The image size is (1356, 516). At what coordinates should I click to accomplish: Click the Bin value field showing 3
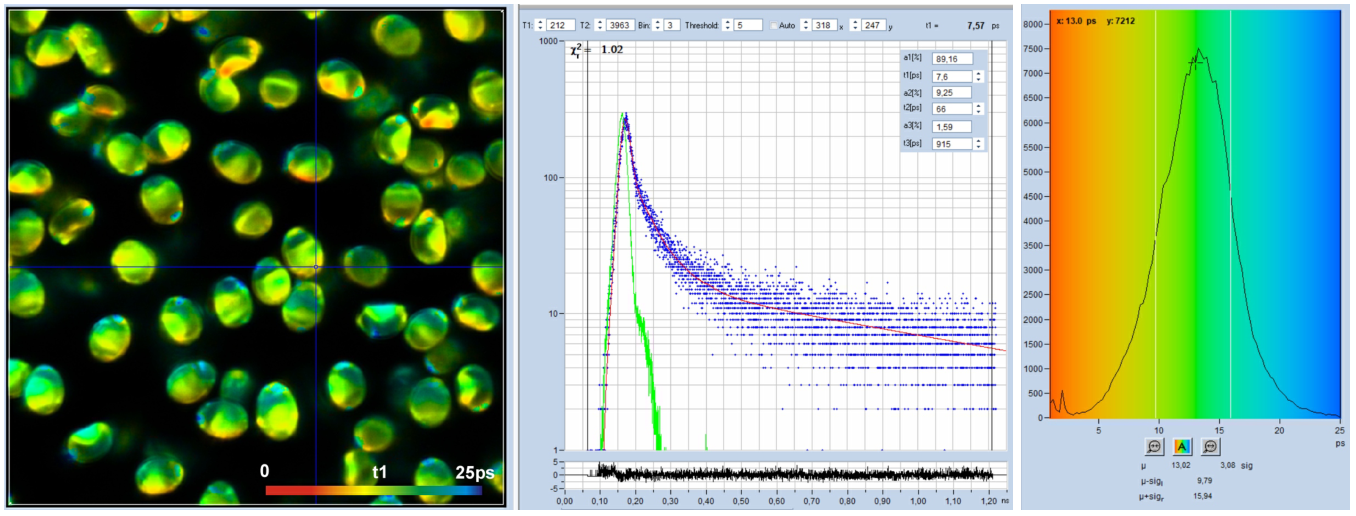click(672, 25)
